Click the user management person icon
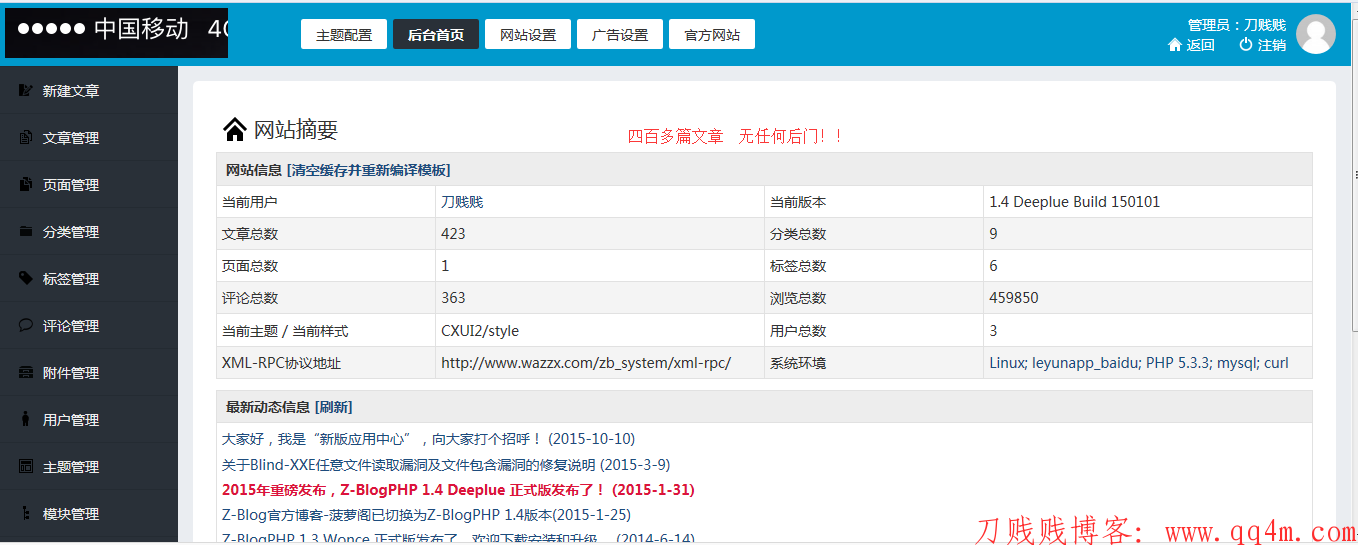1358x545 pixels. coord(26,420)
